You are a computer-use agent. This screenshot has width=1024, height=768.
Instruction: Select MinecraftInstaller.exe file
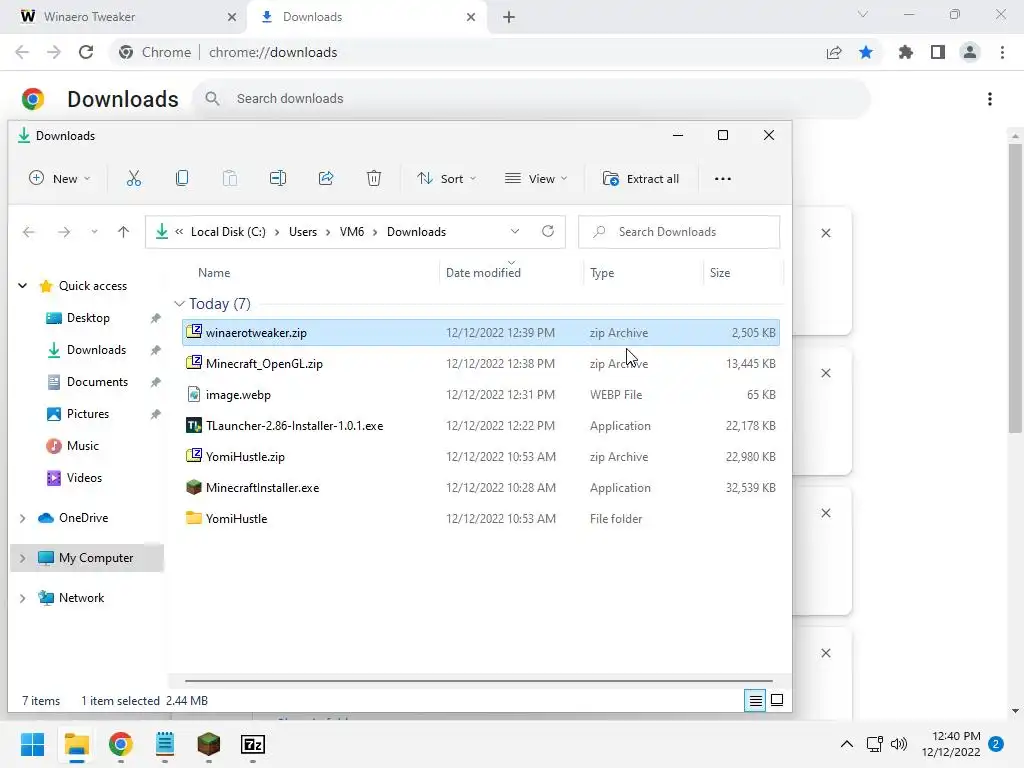481,488
